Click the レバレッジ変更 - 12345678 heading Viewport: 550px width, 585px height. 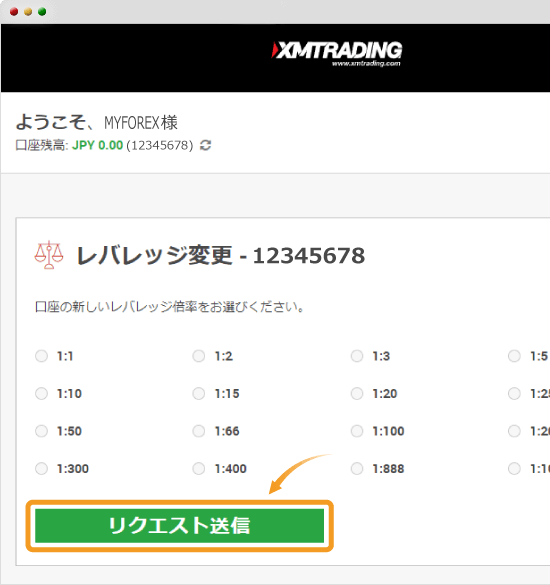220,256
